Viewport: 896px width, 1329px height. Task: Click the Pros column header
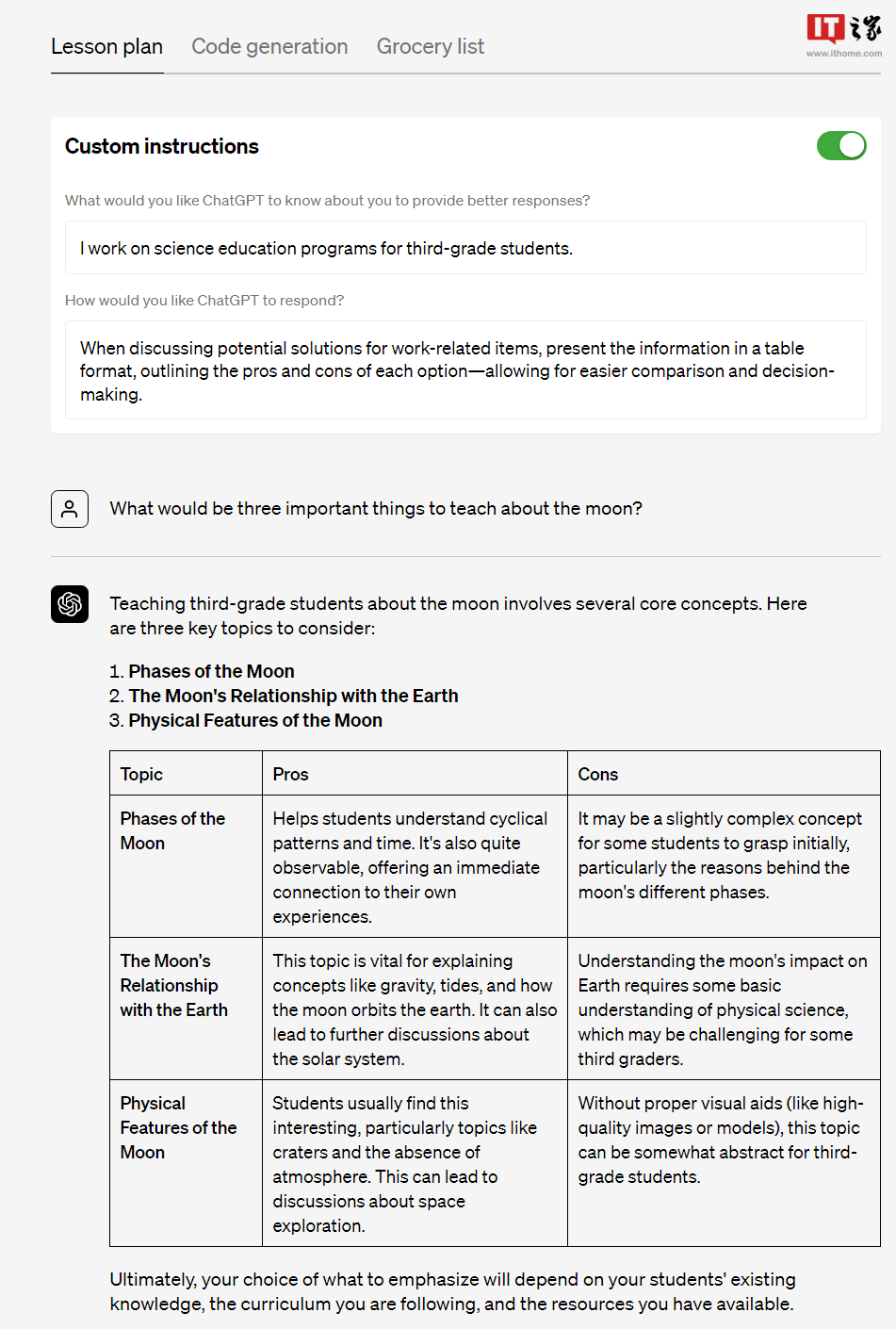point(291,775)
